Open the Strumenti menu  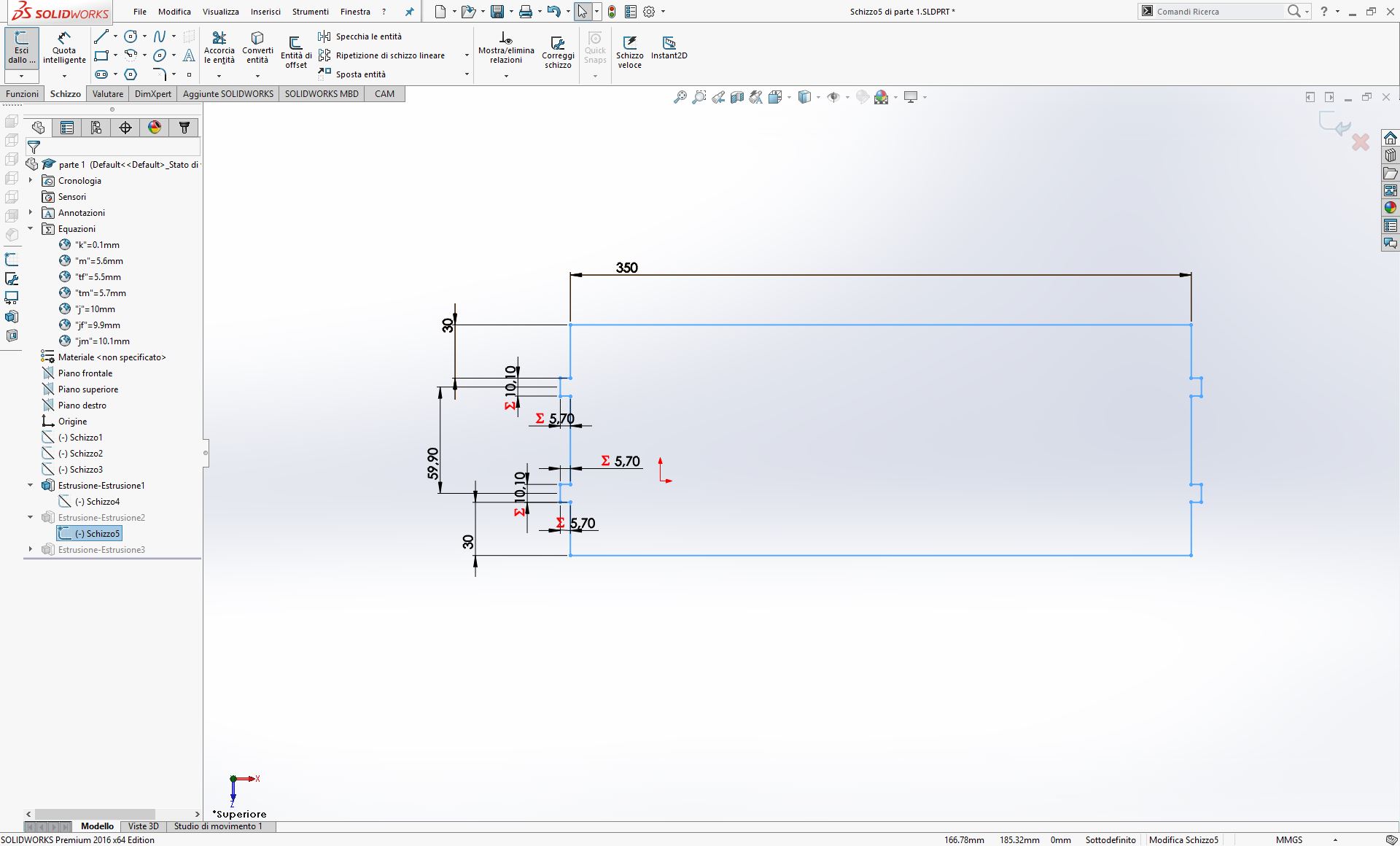tap(311, 12)
